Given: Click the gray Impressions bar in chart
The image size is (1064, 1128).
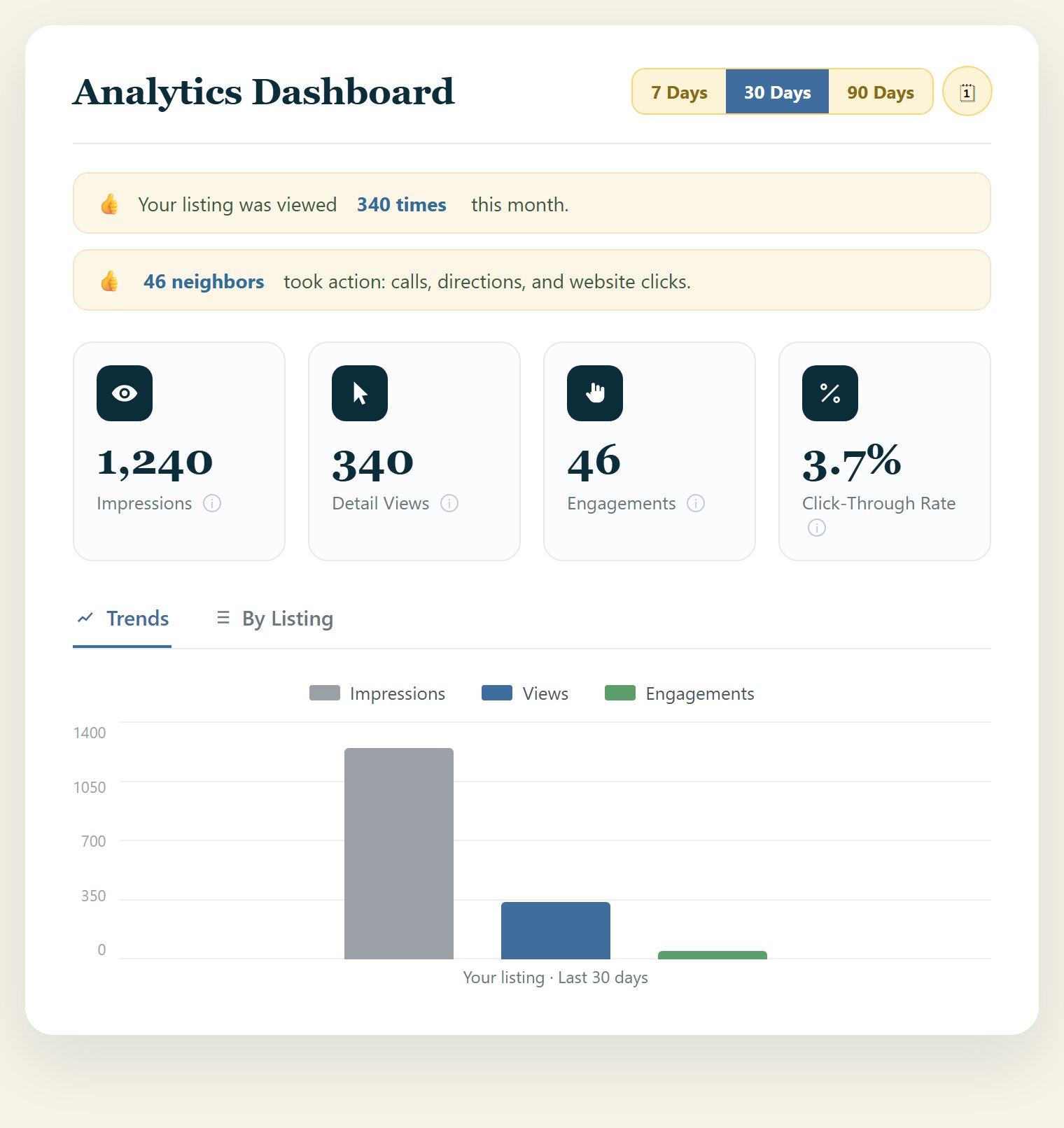Looking at the screenshot, I should tap(399, 854).
